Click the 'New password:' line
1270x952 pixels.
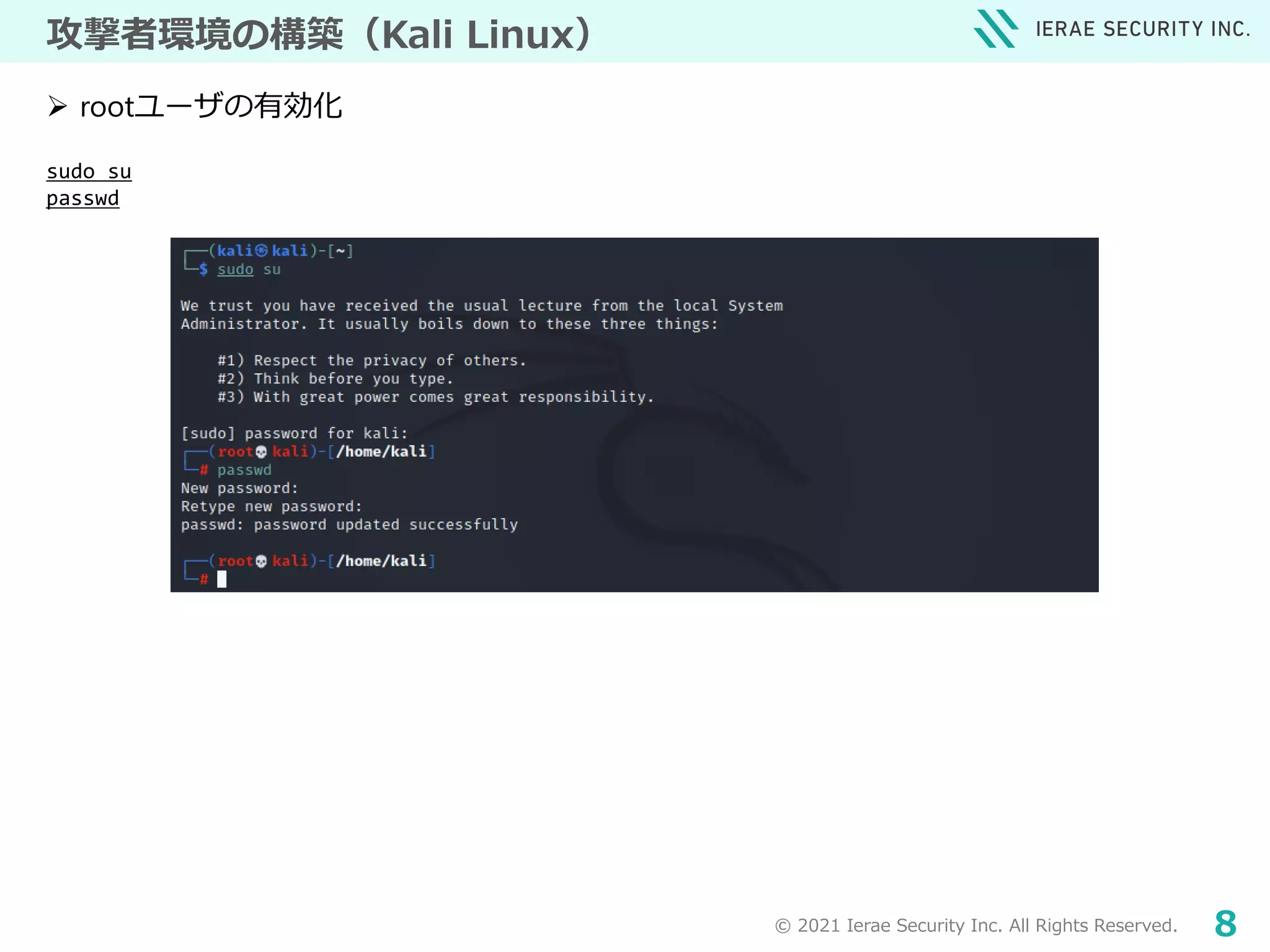click(239, 488)
